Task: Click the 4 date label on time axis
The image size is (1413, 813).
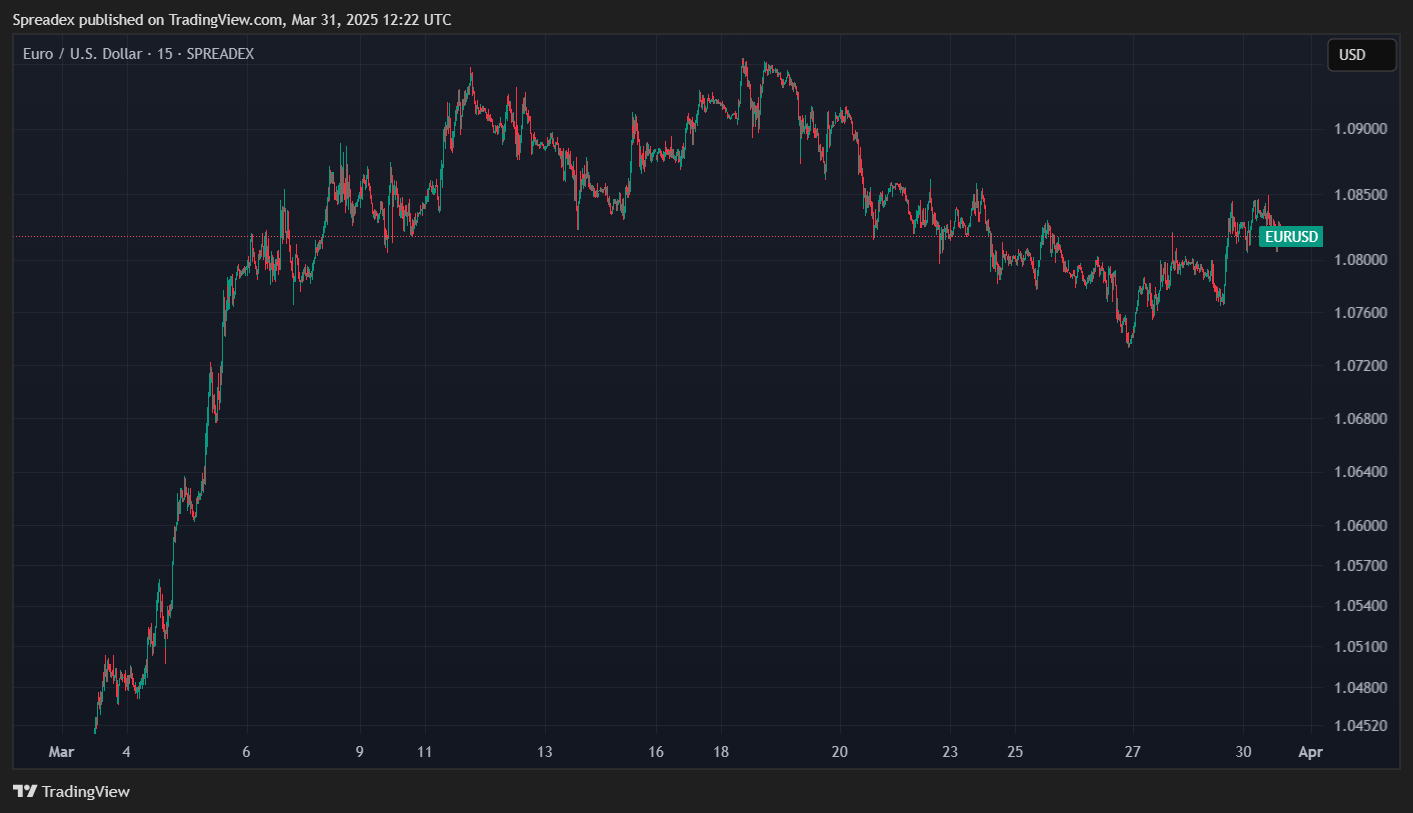Action: [126, 752]
